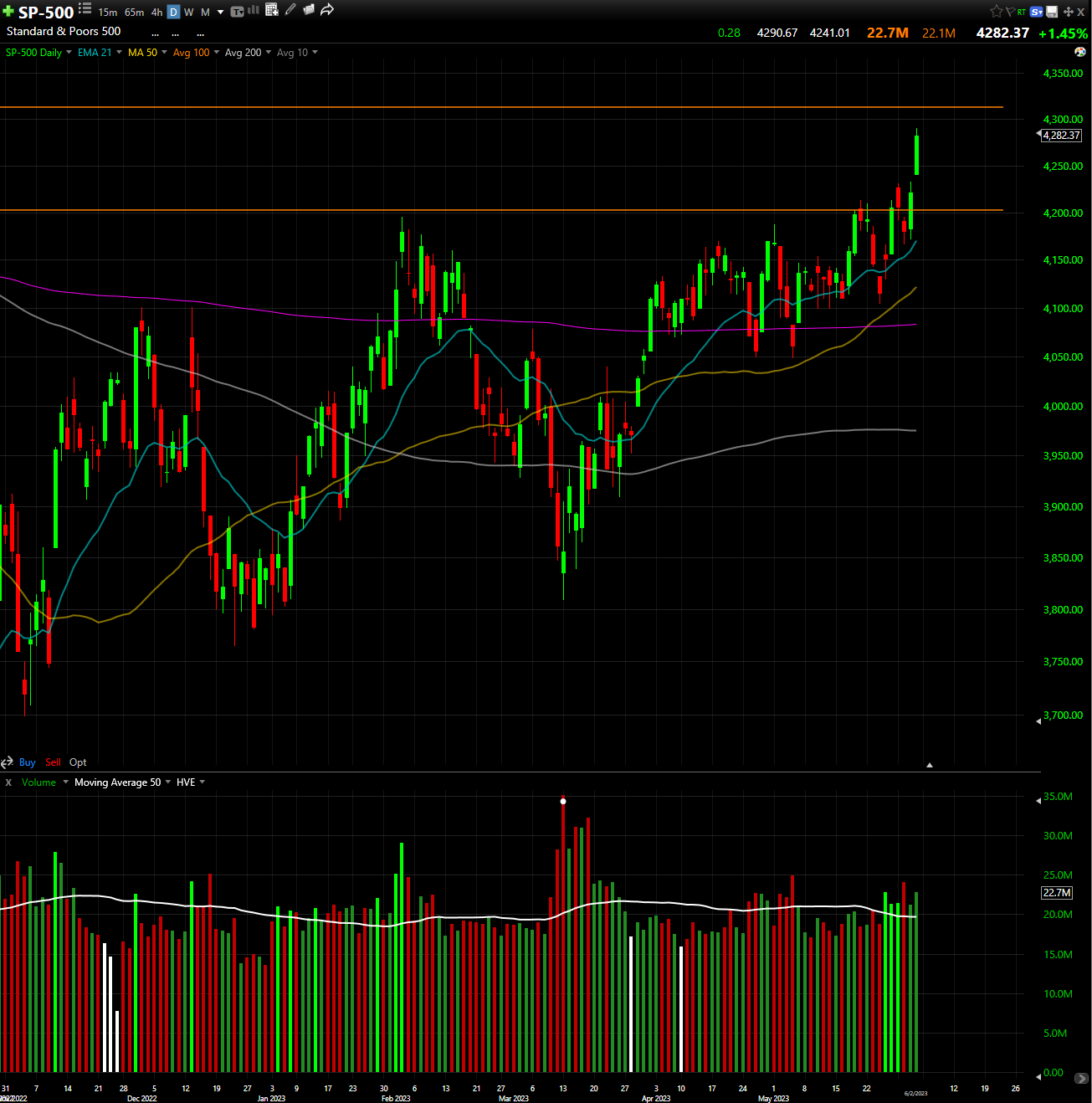This screenshot has height=1103, width=1092.
Task: Click the 4290.67 high value
Action: tap(777, 33)
